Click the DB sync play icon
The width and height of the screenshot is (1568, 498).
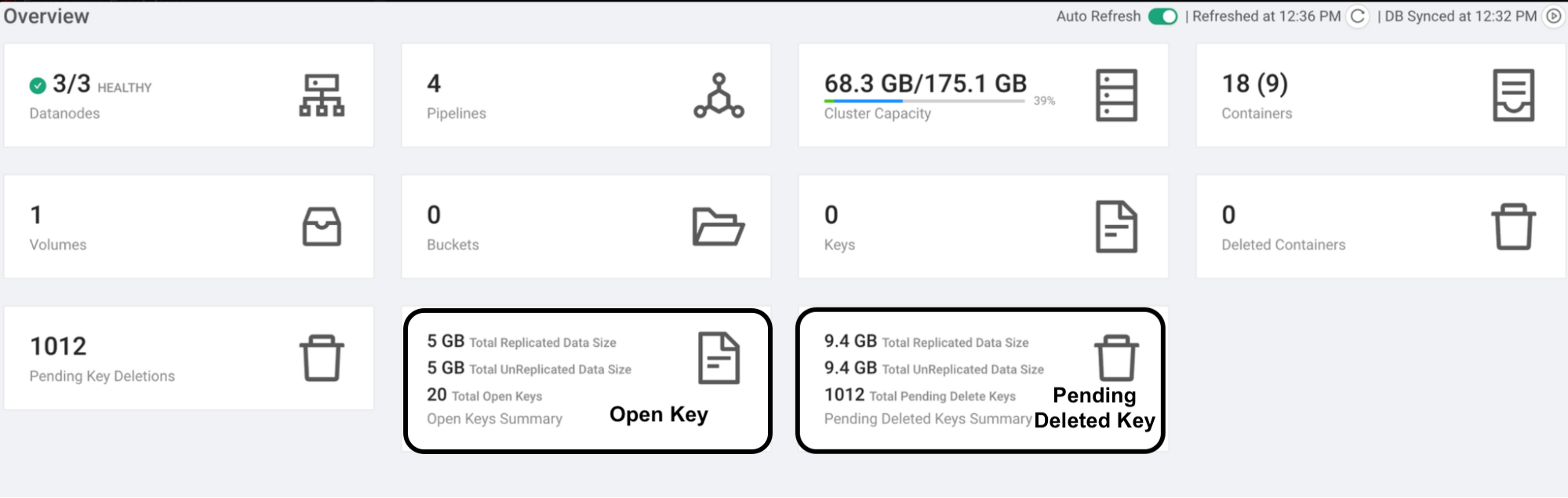coord(1553,16)
